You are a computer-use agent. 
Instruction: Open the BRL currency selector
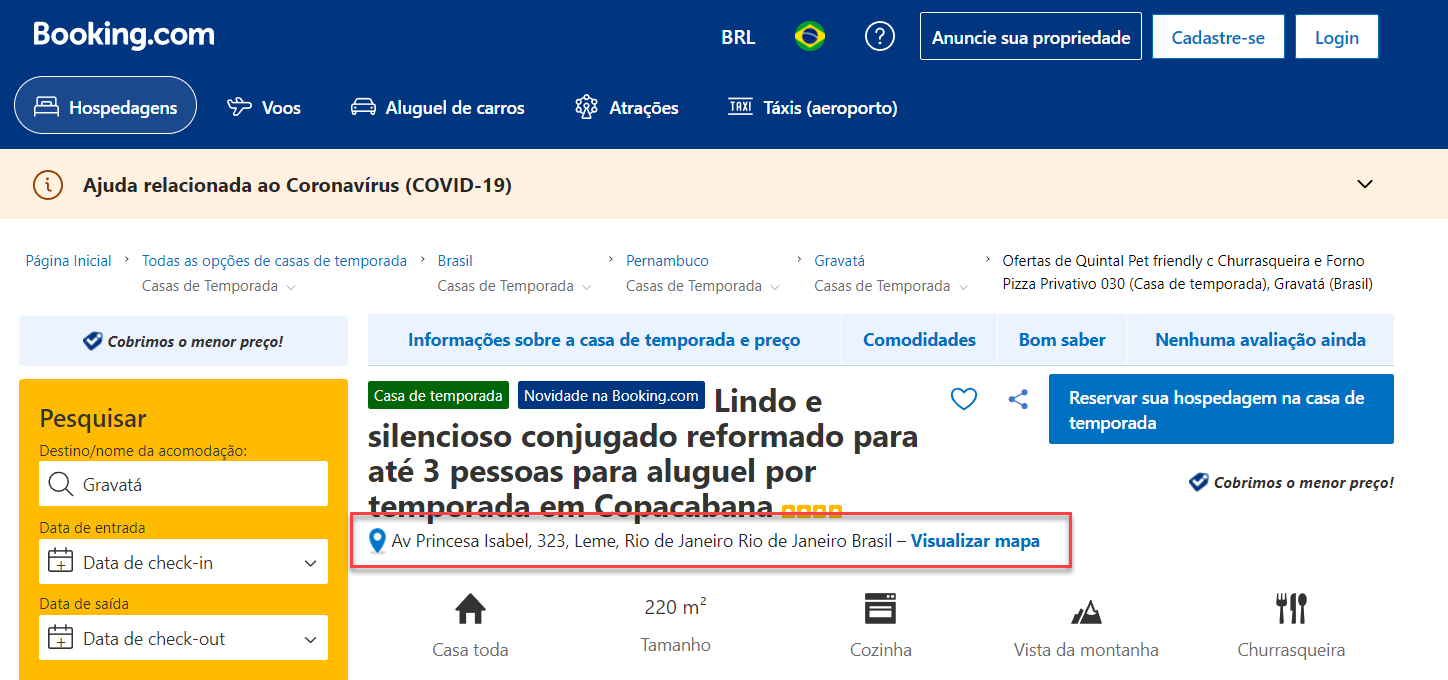click(738, 38)
